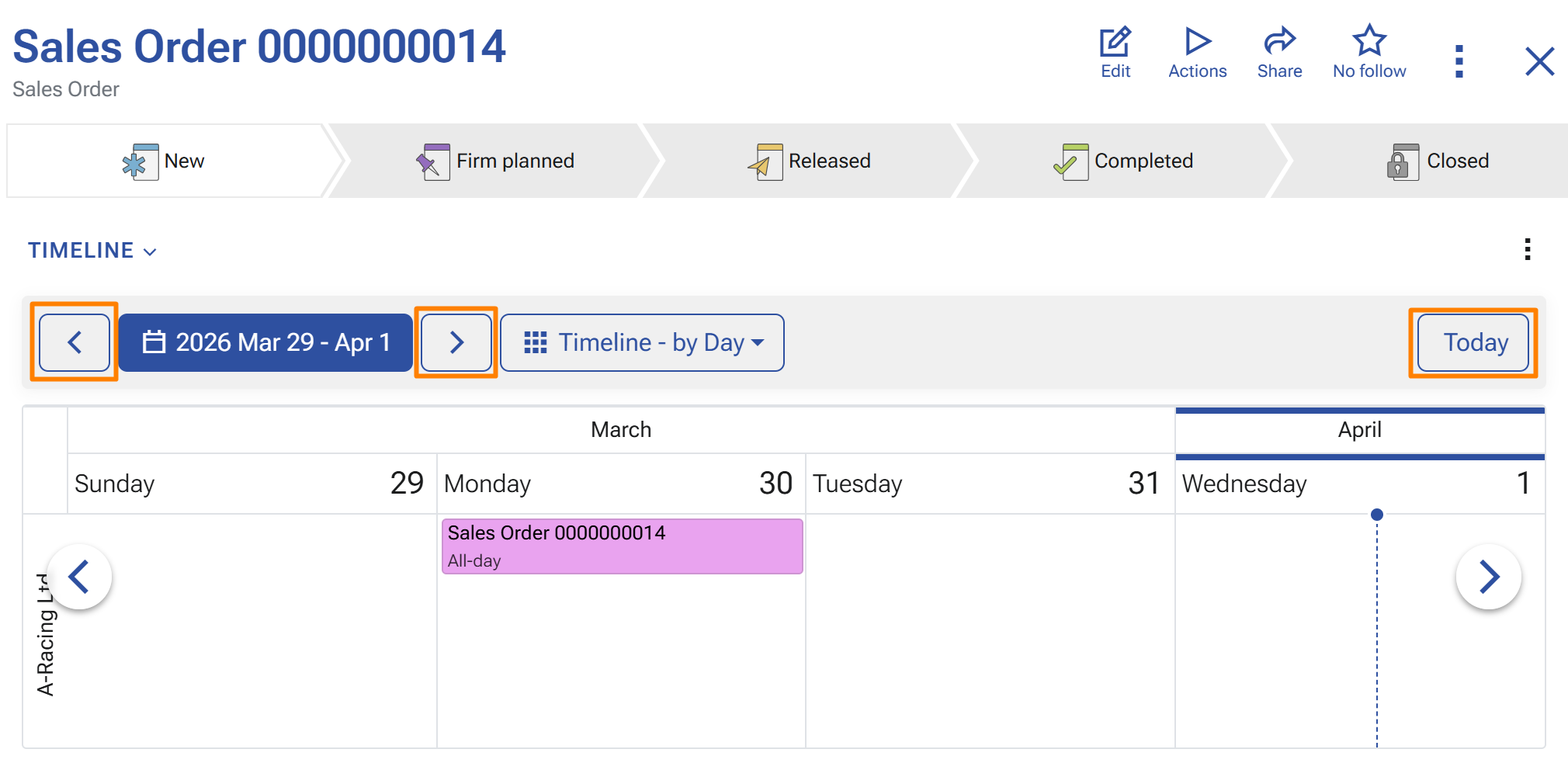
Task: Click the previous date range chevron
Action: click(75, 342)
